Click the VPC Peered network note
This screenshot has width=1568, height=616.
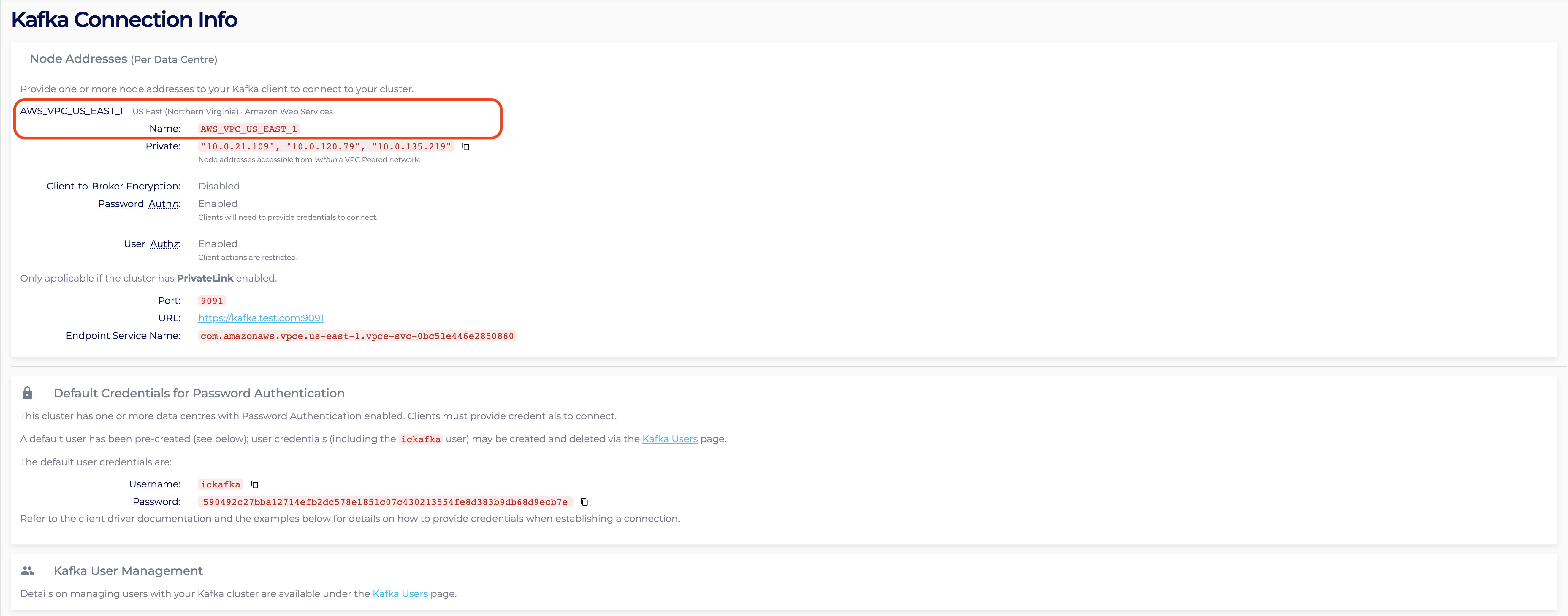pyautogui.click(x=309, y=159)
